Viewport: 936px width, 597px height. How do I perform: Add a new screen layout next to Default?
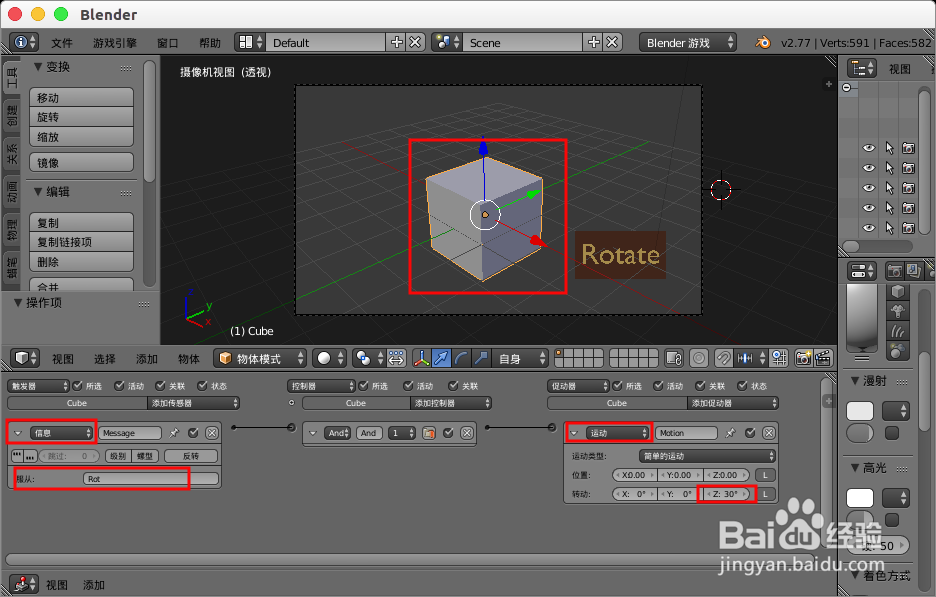coord(396,42)
